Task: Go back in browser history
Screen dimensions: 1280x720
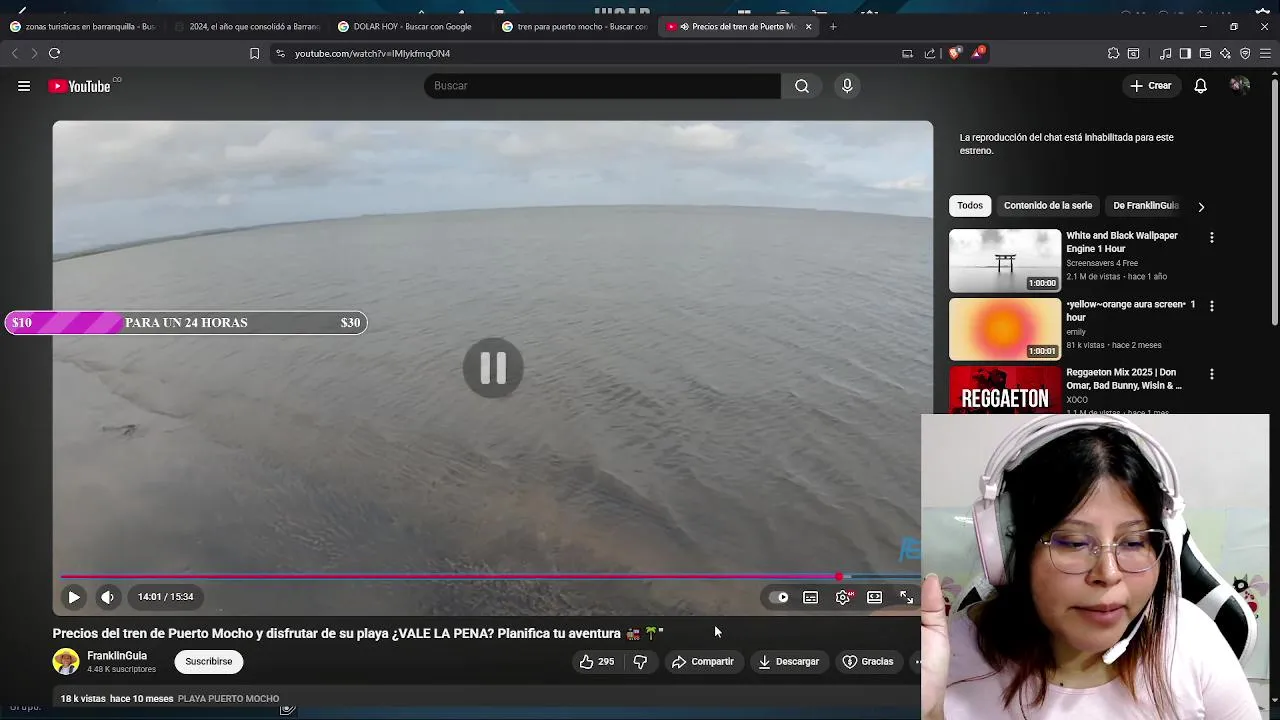Action: pos(14,53)
